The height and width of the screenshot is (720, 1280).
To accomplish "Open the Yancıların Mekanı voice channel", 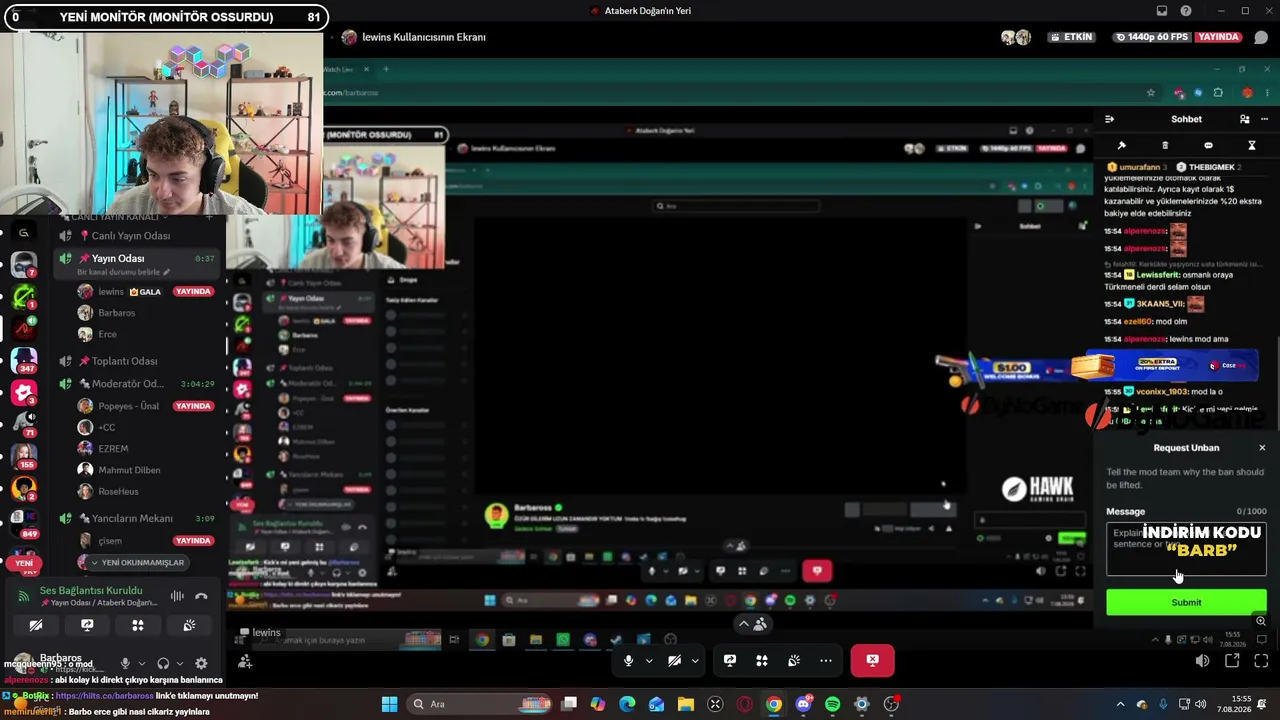I will tap(132, 518).
